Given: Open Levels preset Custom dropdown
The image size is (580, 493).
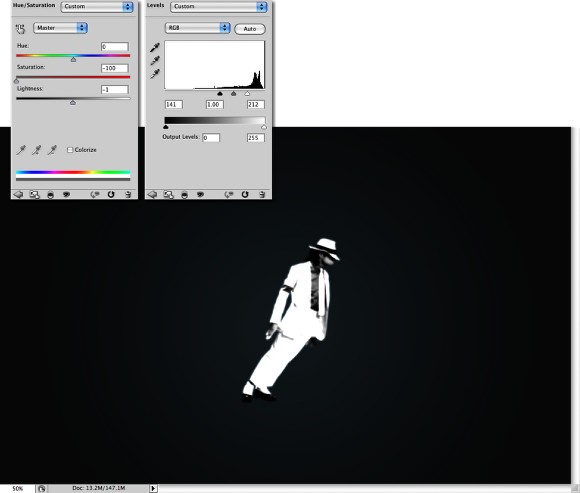Looking at the screenshot, I should [x=219, y=7].
